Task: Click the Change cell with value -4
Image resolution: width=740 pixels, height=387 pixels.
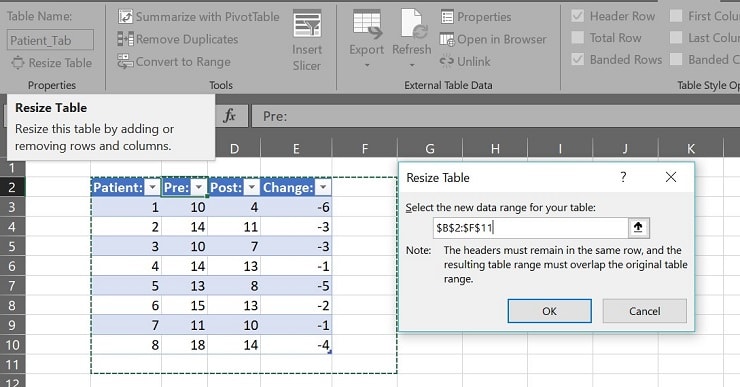Action: [296, 345]
